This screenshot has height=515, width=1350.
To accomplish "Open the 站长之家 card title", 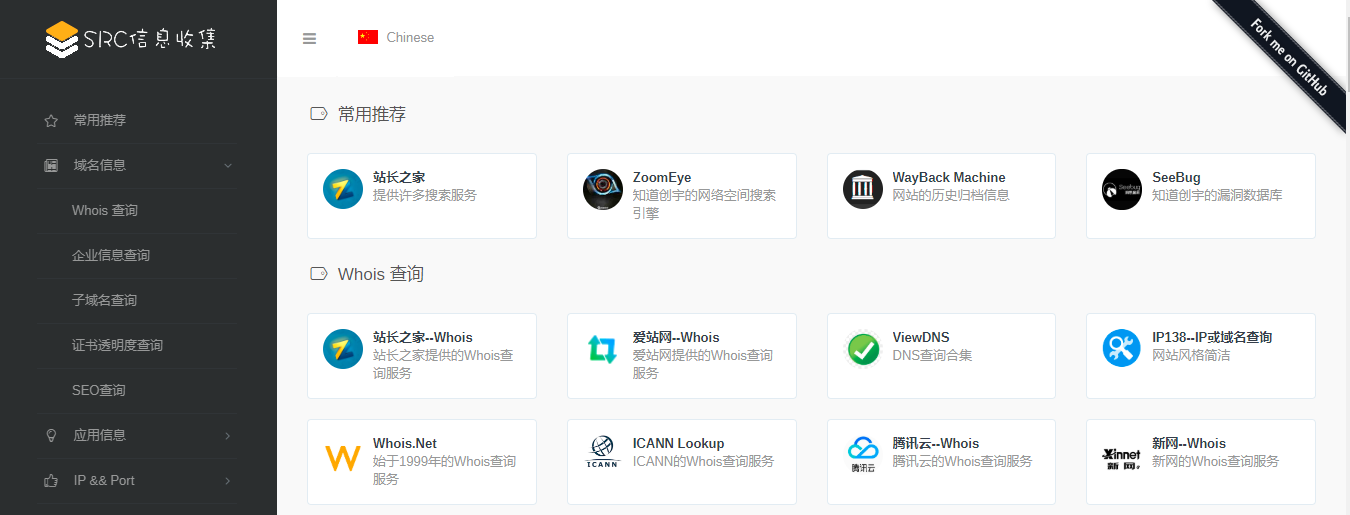I will [399, 177].
